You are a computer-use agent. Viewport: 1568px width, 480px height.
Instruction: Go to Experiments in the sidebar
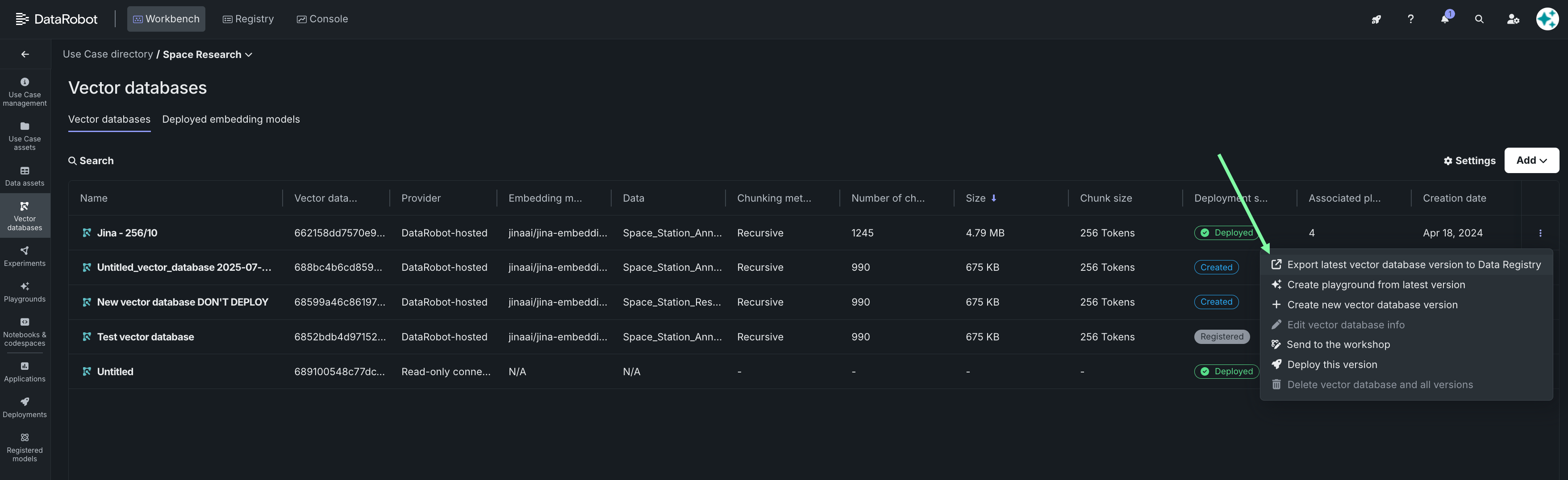point(25,256)
